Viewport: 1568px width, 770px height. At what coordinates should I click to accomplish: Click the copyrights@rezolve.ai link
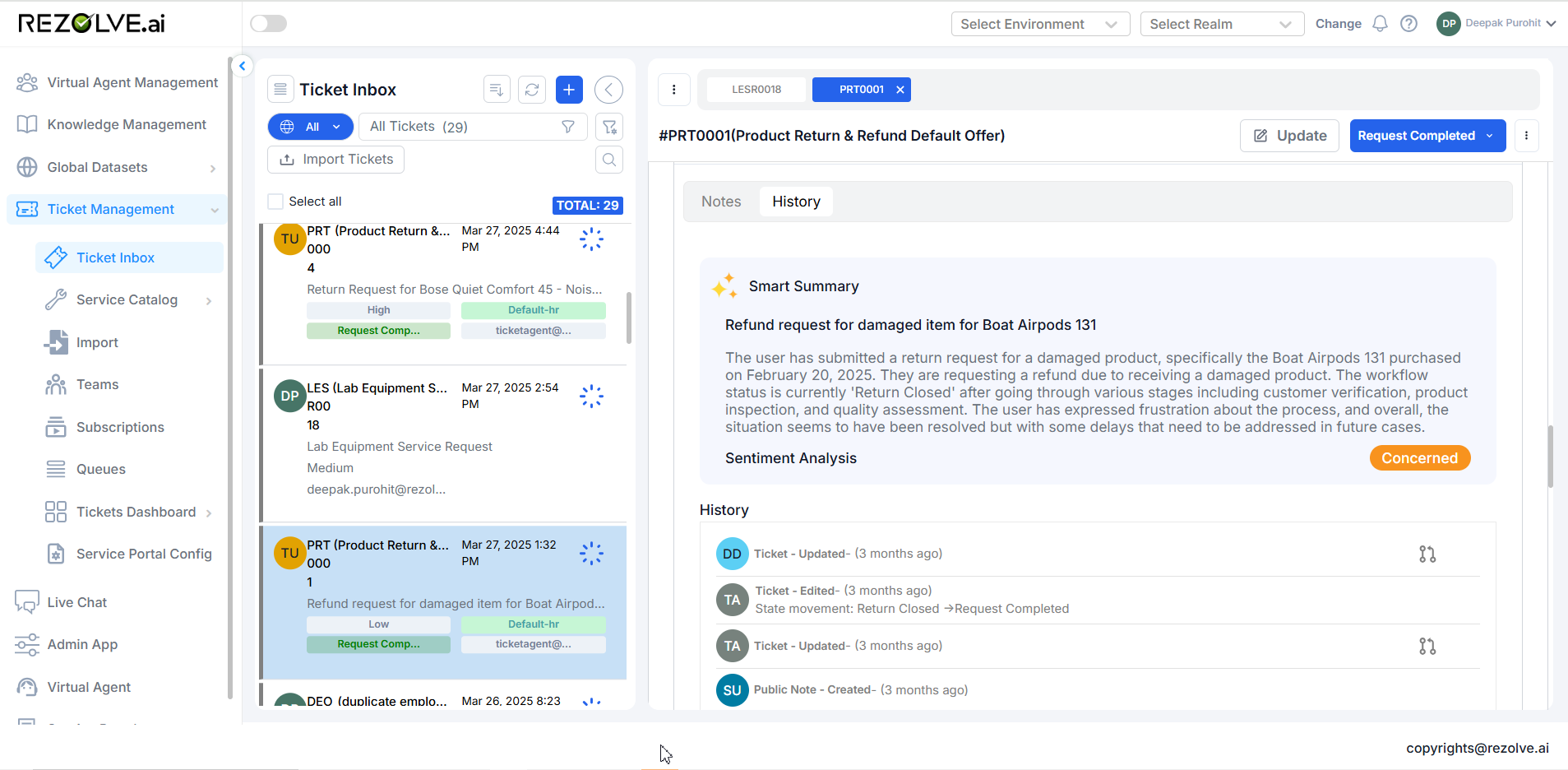click(x=1477, y=748)
